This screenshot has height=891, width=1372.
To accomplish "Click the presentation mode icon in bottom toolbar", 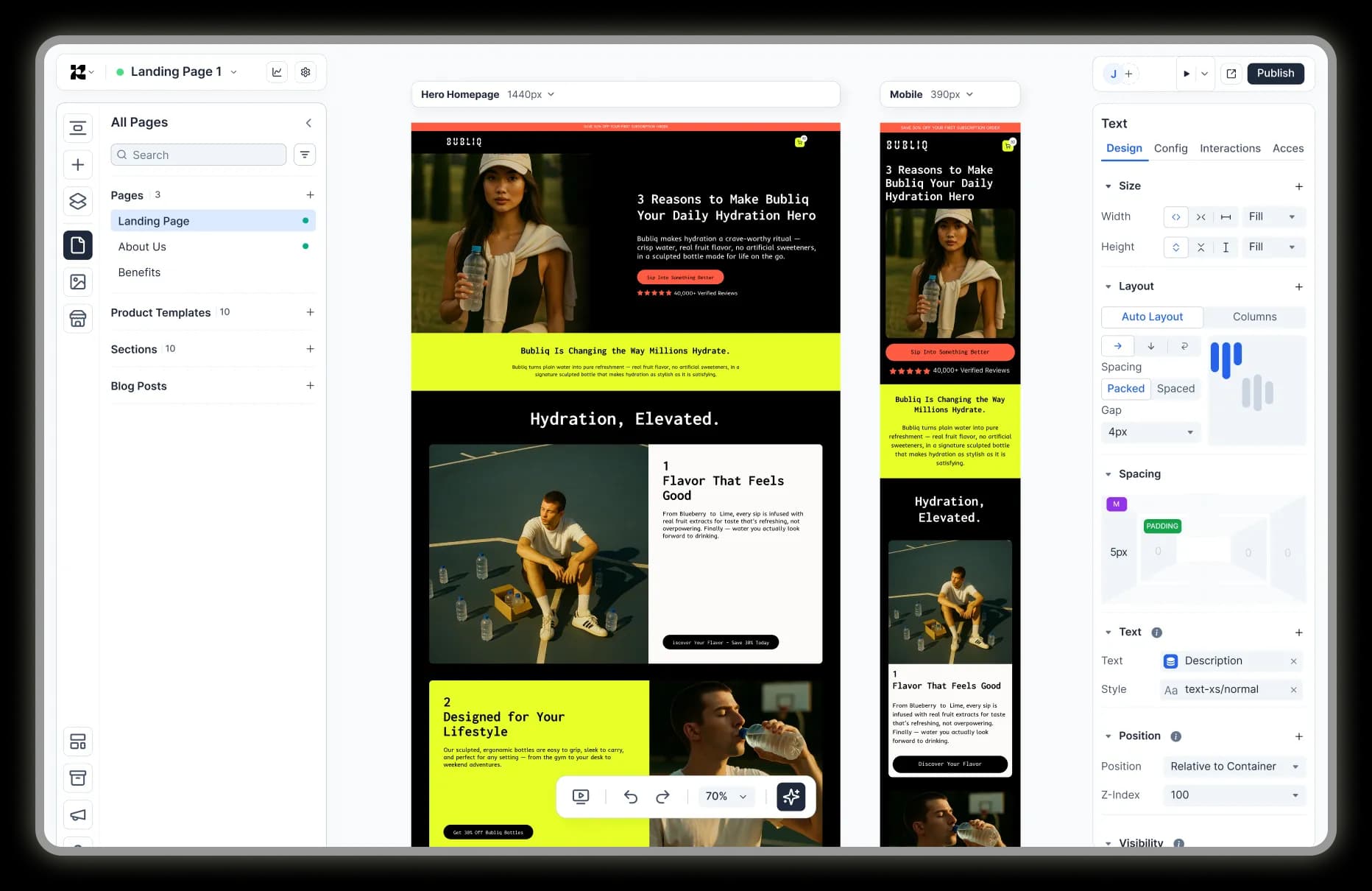I will point(581,797).
